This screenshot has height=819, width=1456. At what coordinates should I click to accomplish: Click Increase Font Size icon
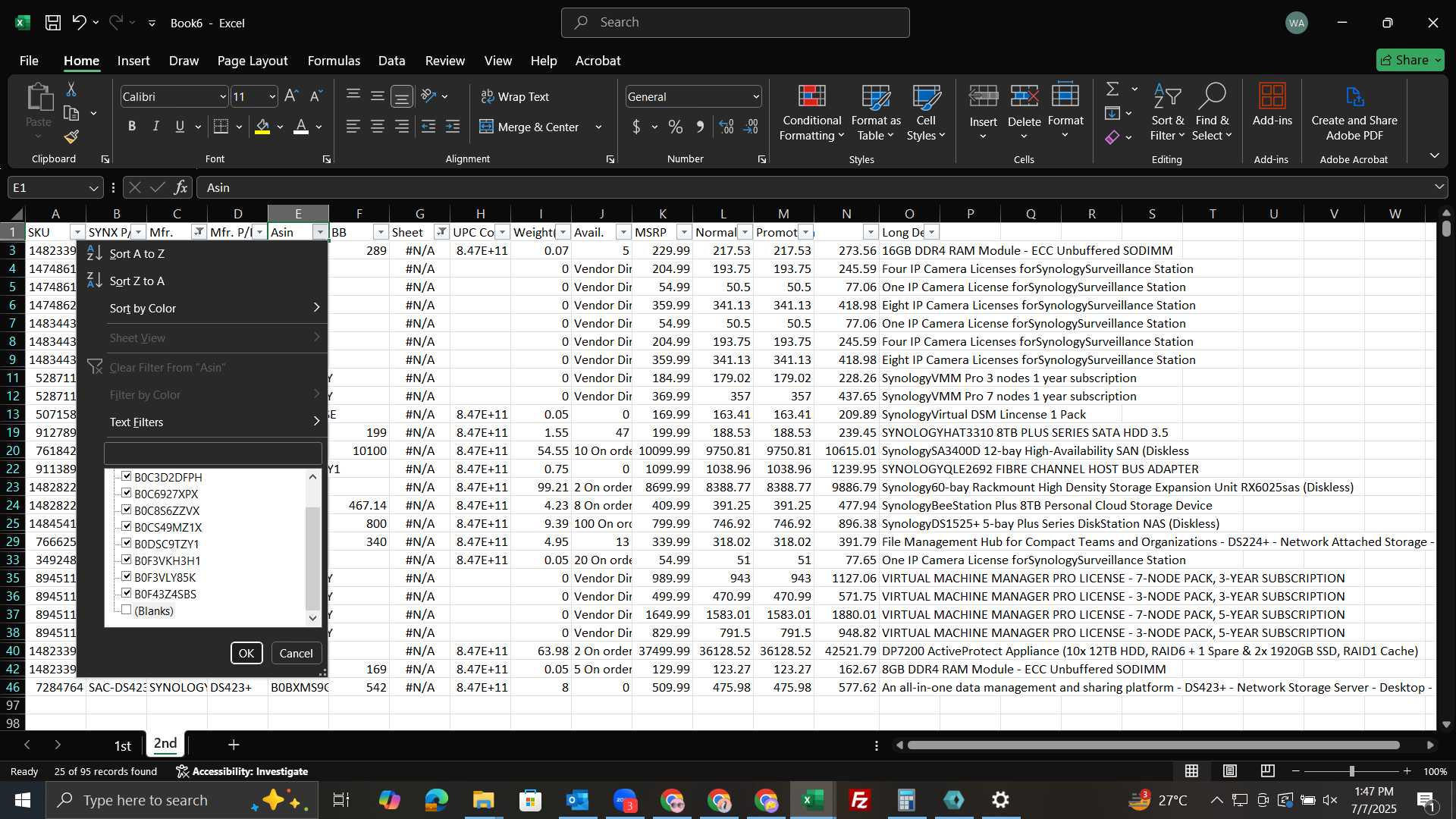[291, 96]
